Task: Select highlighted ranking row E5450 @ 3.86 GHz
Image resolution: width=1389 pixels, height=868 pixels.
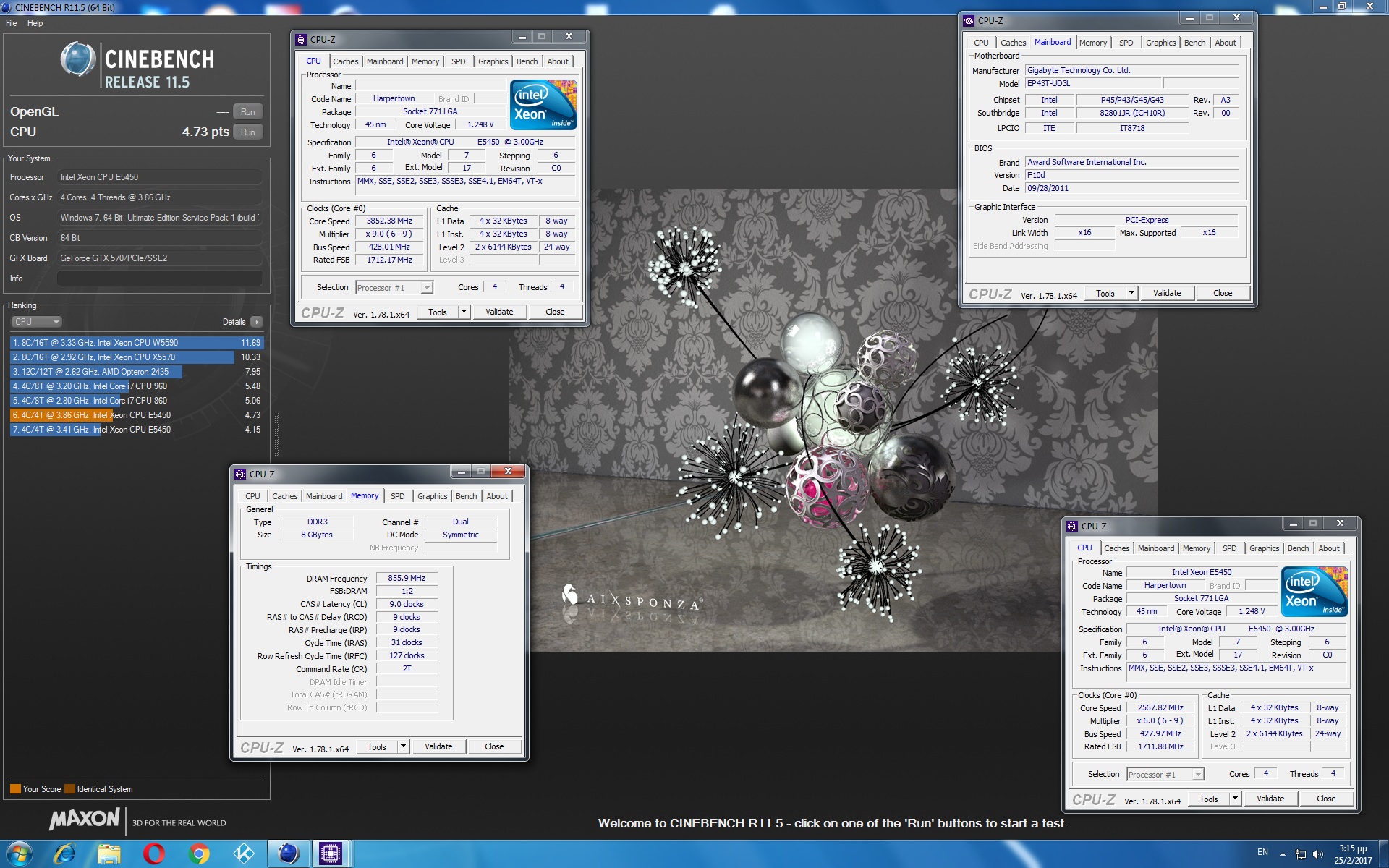Action: pyautogui.click(x=137, y=415)
